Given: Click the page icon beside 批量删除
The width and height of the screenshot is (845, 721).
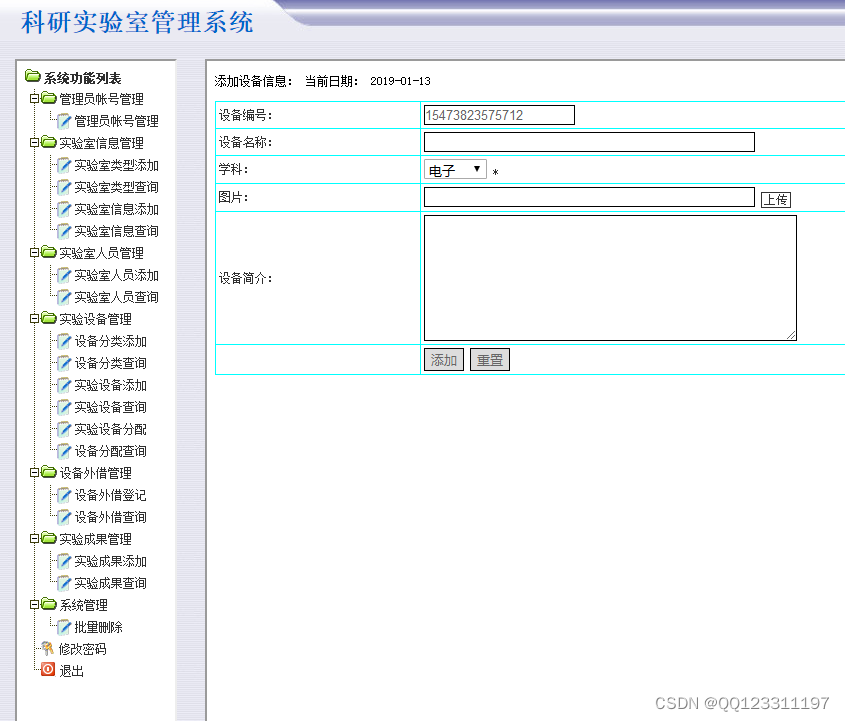Looking at the screenshot, I should [64, 627].
